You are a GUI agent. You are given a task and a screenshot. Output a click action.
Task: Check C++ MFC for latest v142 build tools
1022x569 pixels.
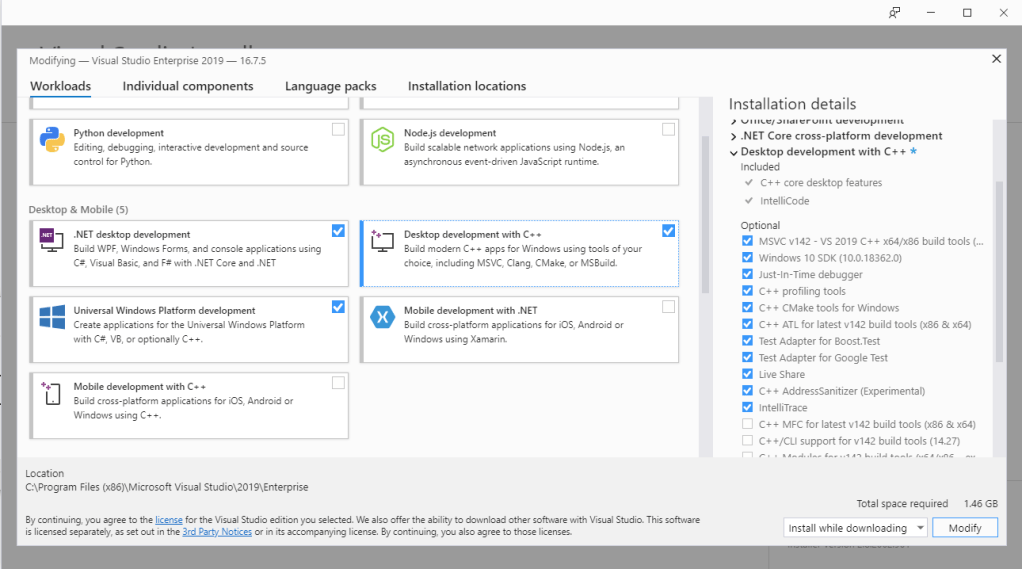(747, 425)
